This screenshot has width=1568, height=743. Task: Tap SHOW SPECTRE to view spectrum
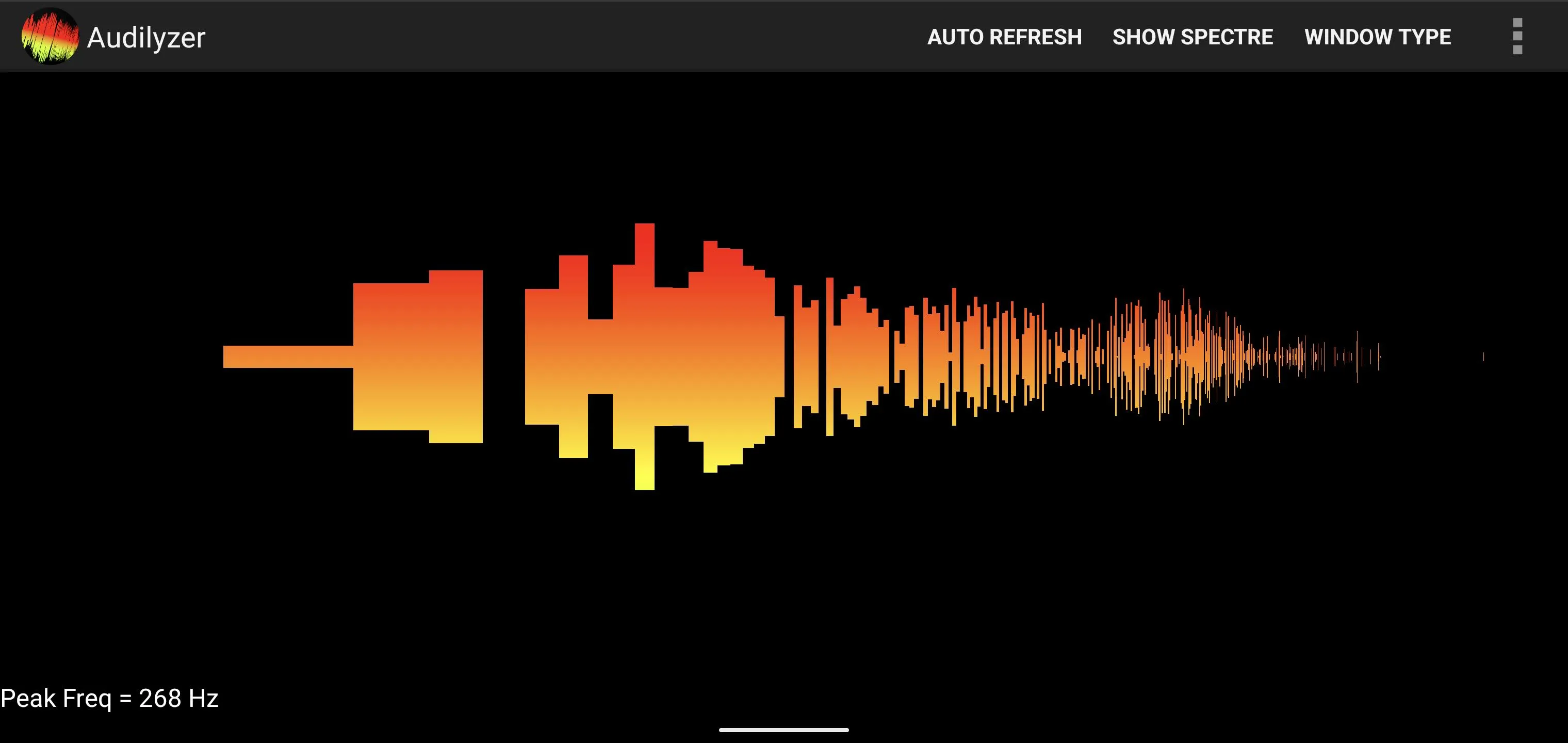point(1193,37)
